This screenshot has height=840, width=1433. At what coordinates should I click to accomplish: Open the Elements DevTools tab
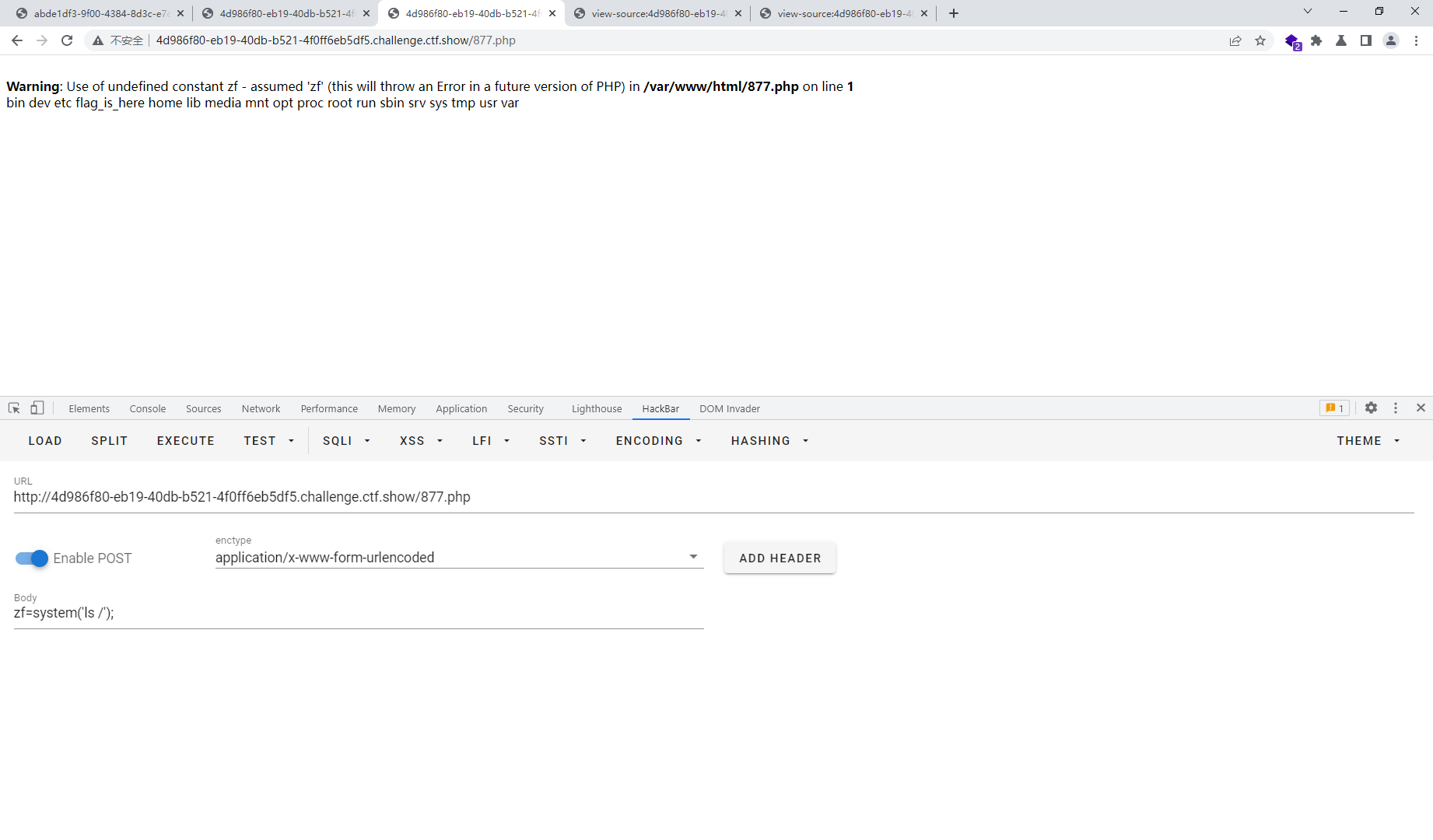click(89, 409)
